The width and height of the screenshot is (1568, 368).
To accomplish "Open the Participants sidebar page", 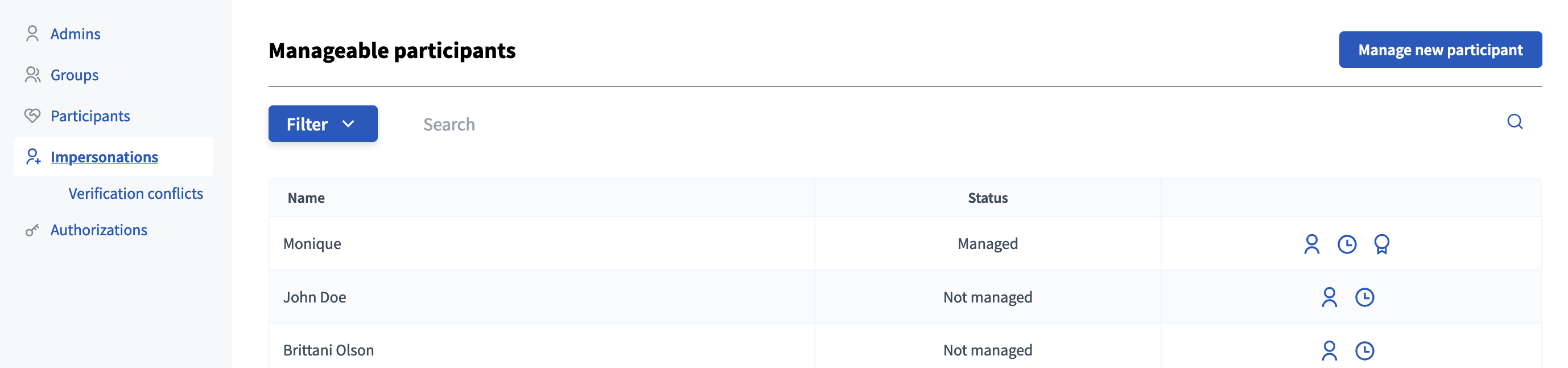I will [90, 116].
